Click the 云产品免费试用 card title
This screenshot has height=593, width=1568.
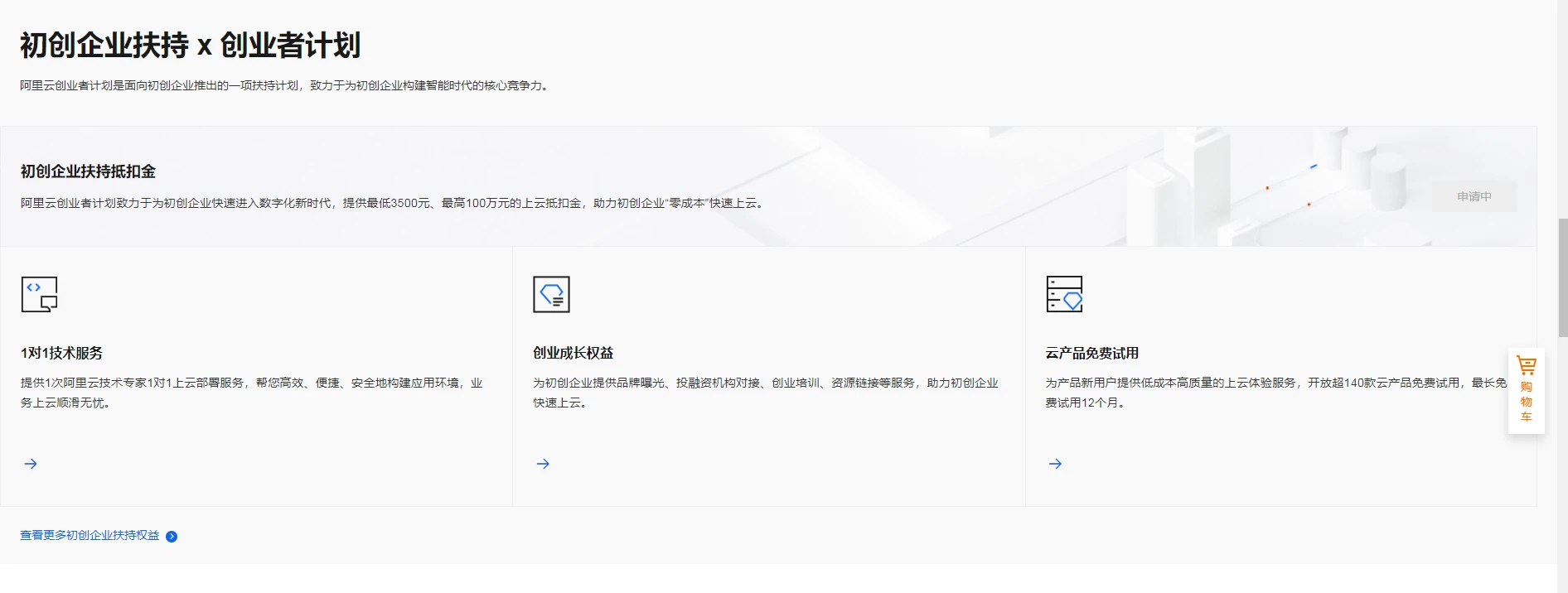click(x=1092, y=353)
